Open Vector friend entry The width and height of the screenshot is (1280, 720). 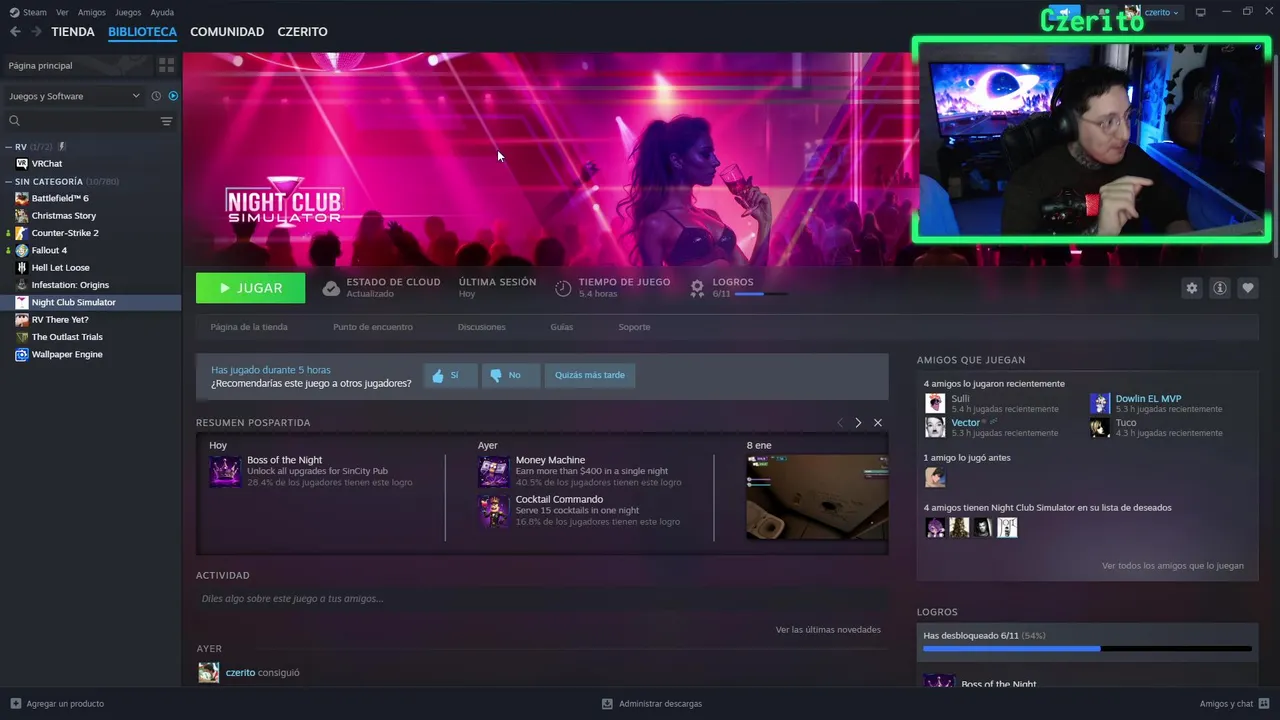(966, 423)
